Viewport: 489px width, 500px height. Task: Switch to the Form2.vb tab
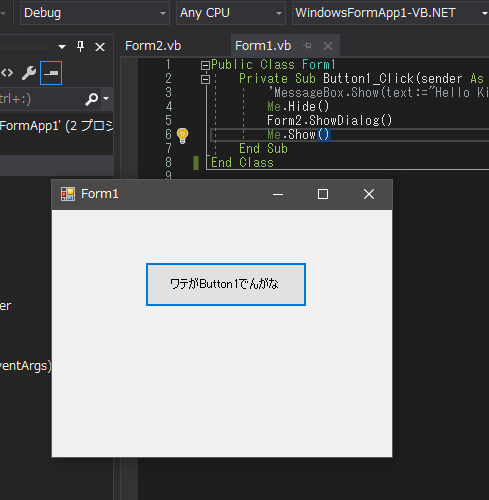pos(153,46)
